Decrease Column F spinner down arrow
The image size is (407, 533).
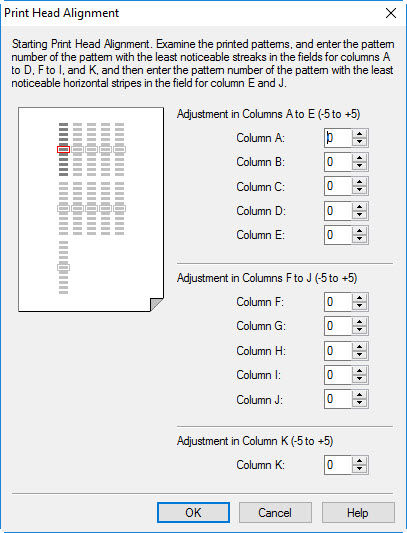coord(359,306)
